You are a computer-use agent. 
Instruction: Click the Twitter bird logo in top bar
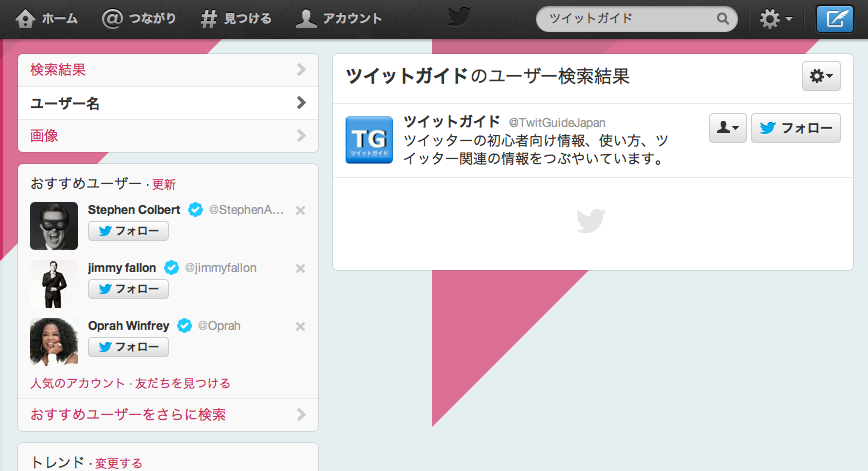(x=459, y=17)
